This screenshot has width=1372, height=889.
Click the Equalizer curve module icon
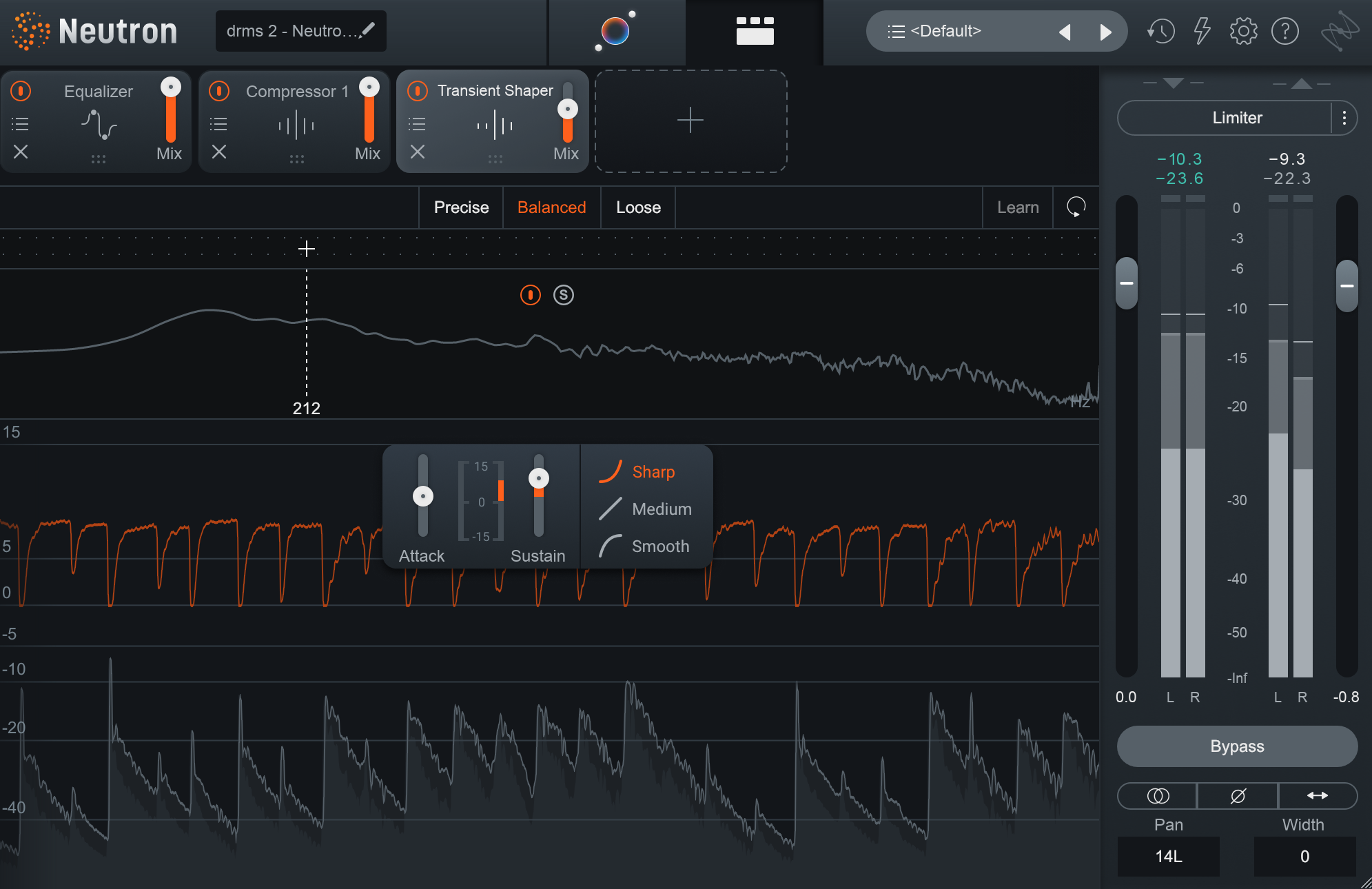pos(99,125)
